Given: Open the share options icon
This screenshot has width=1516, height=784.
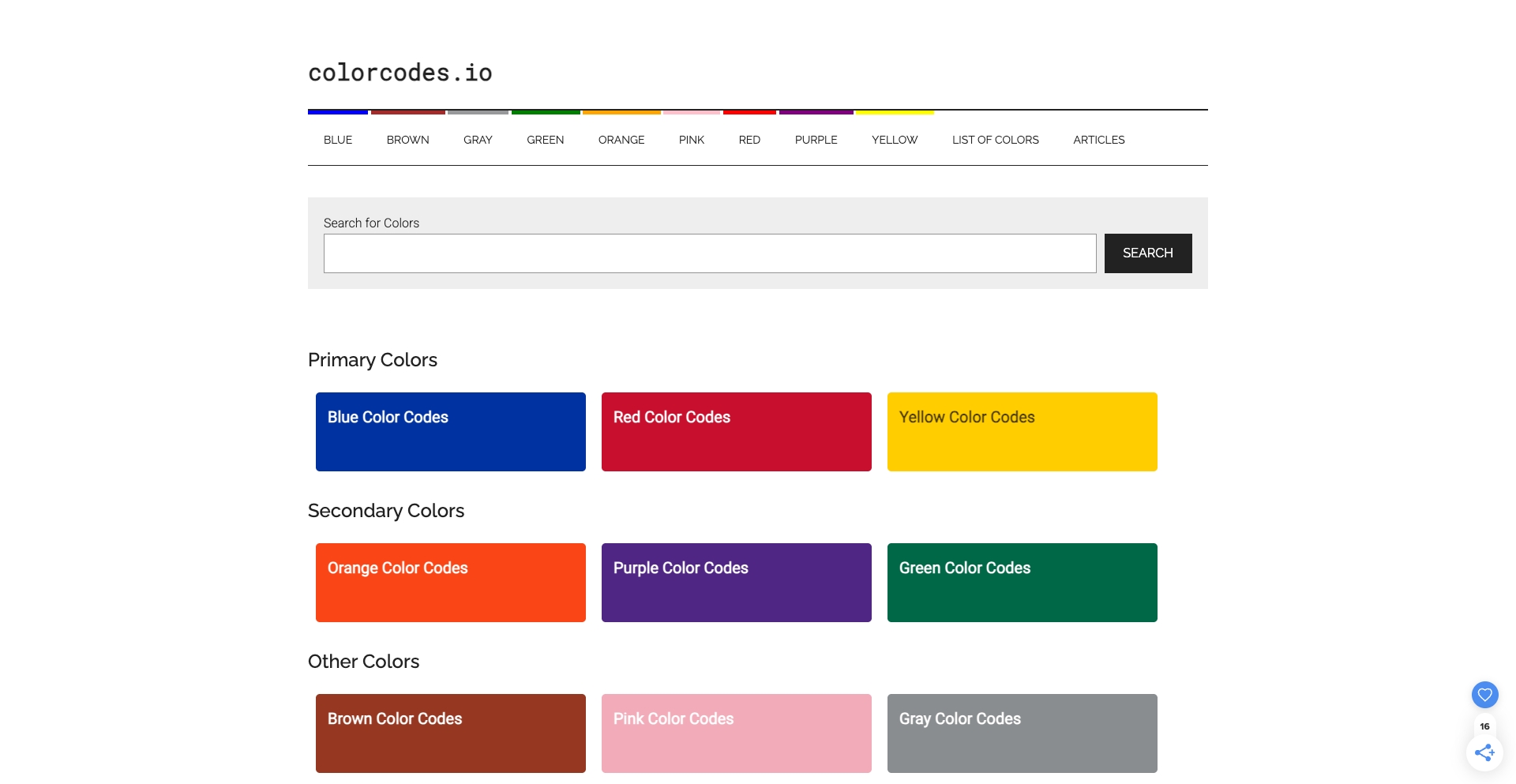Looking at the screenshot, I should 1484,752.
